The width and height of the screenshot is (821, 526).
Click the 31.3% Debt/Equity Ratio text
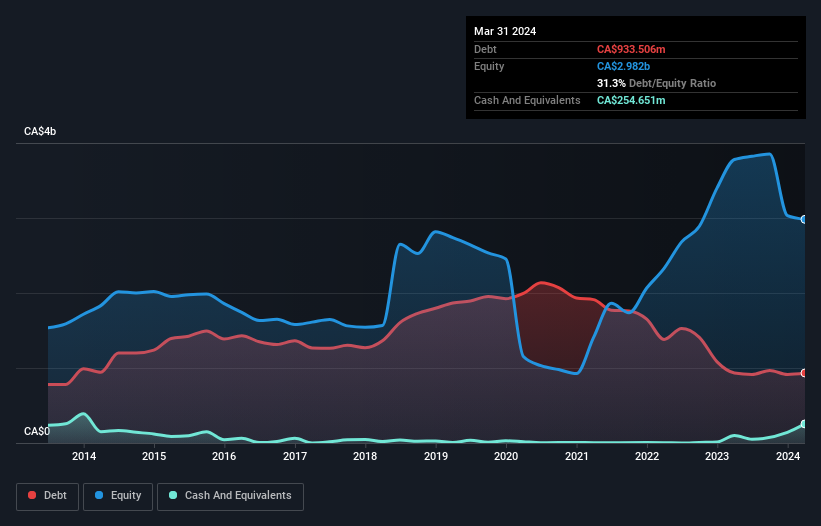[x=656, y=83]
